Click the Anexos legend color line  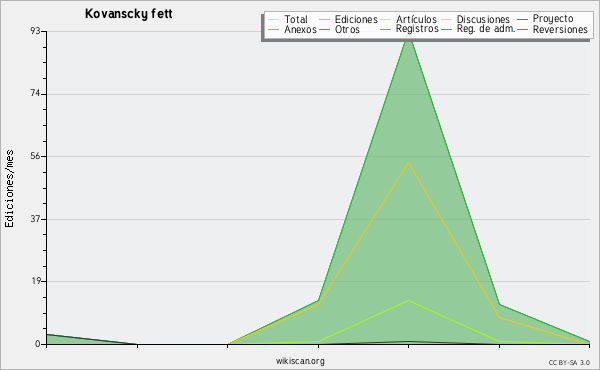(x=274, y=29)
